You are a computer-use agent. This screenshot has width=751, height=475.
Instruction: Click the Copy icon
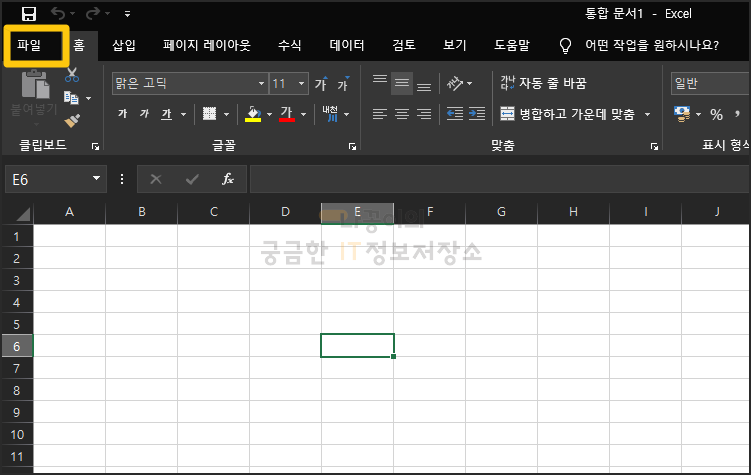[71, 98]
